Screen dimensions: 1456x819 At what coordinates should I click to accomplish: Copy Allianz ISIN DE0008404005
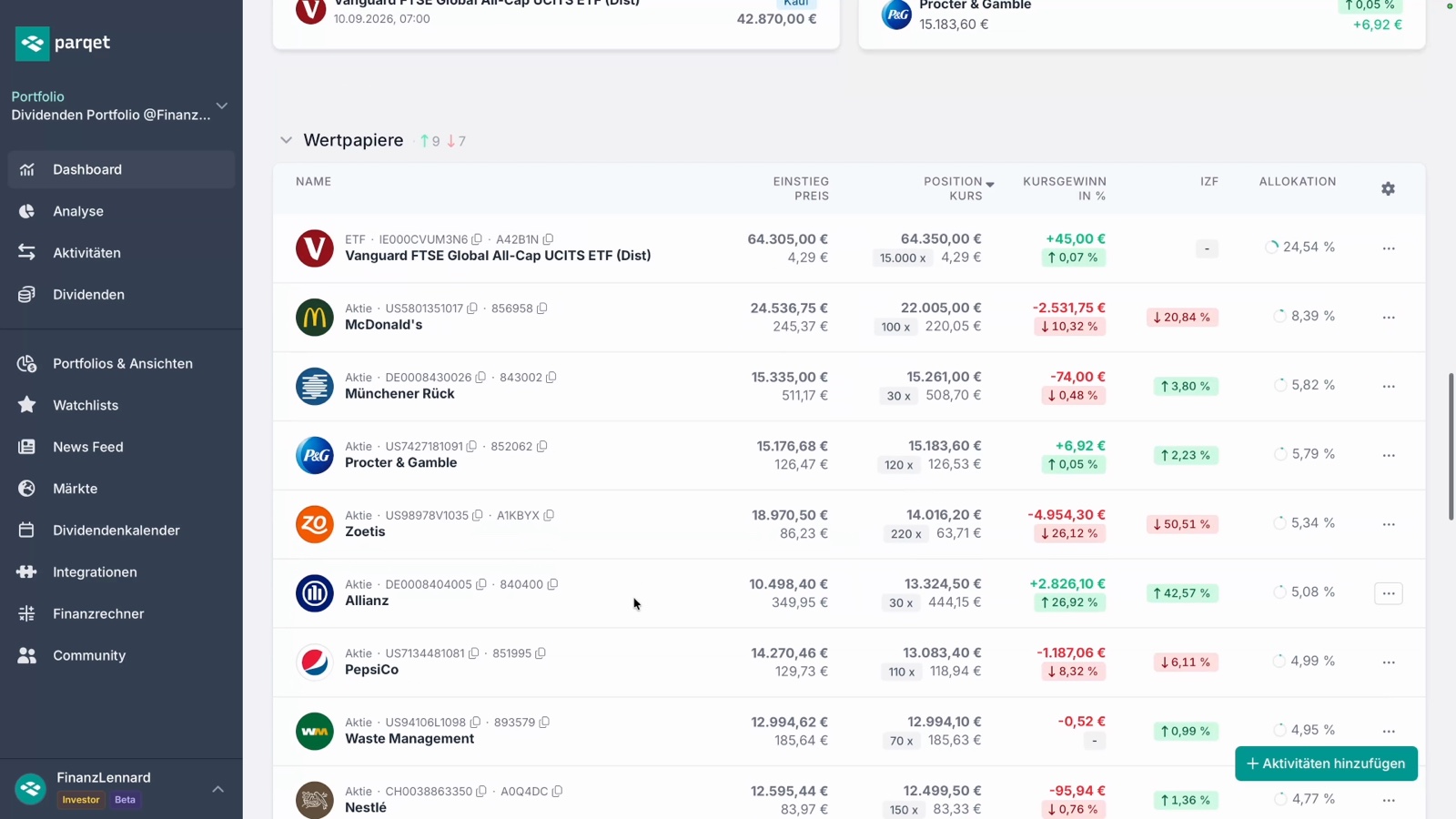pos(480,585)
